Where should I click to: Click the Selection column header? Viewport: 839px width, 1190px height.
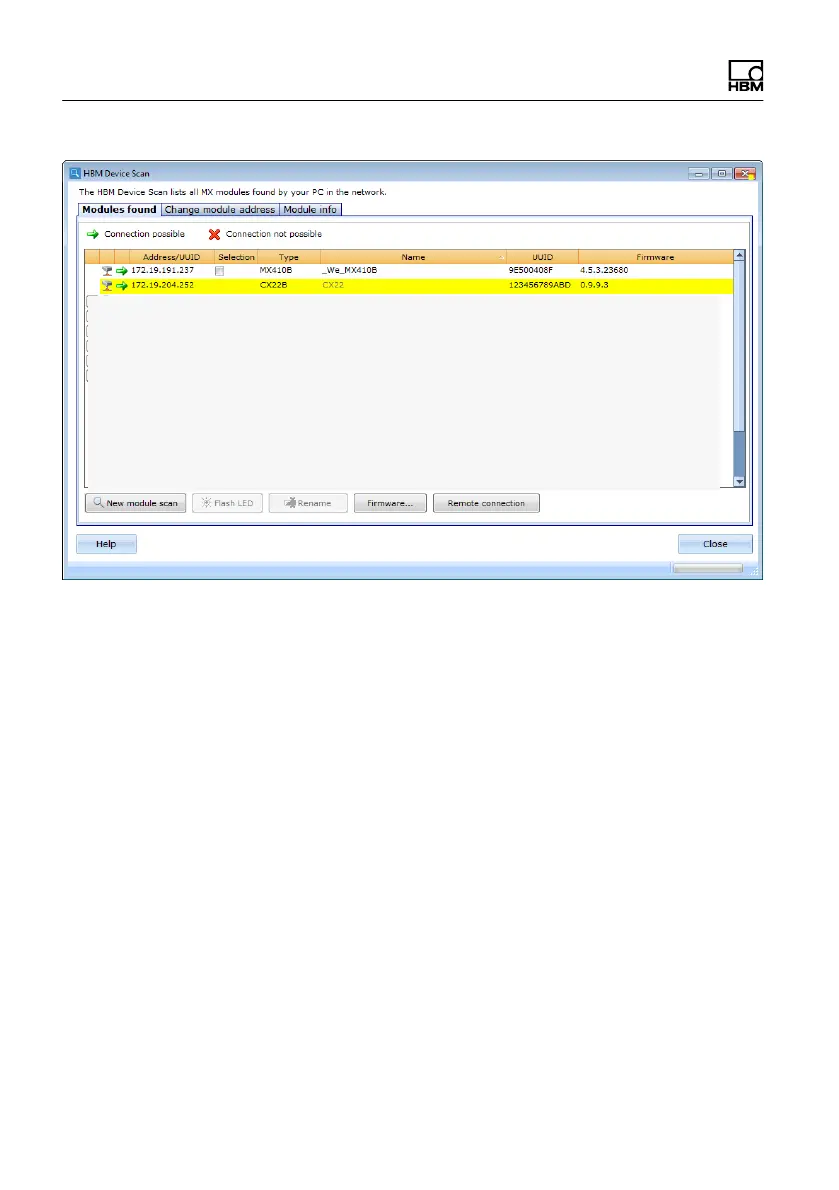236,257
